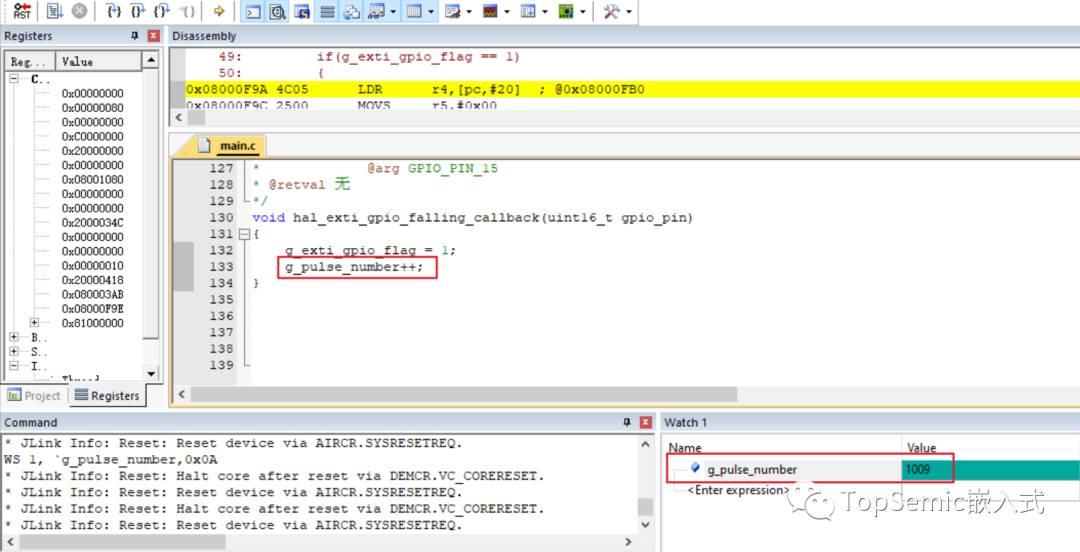Select g_pulse_number in Watch 1

tap(751, 469)
